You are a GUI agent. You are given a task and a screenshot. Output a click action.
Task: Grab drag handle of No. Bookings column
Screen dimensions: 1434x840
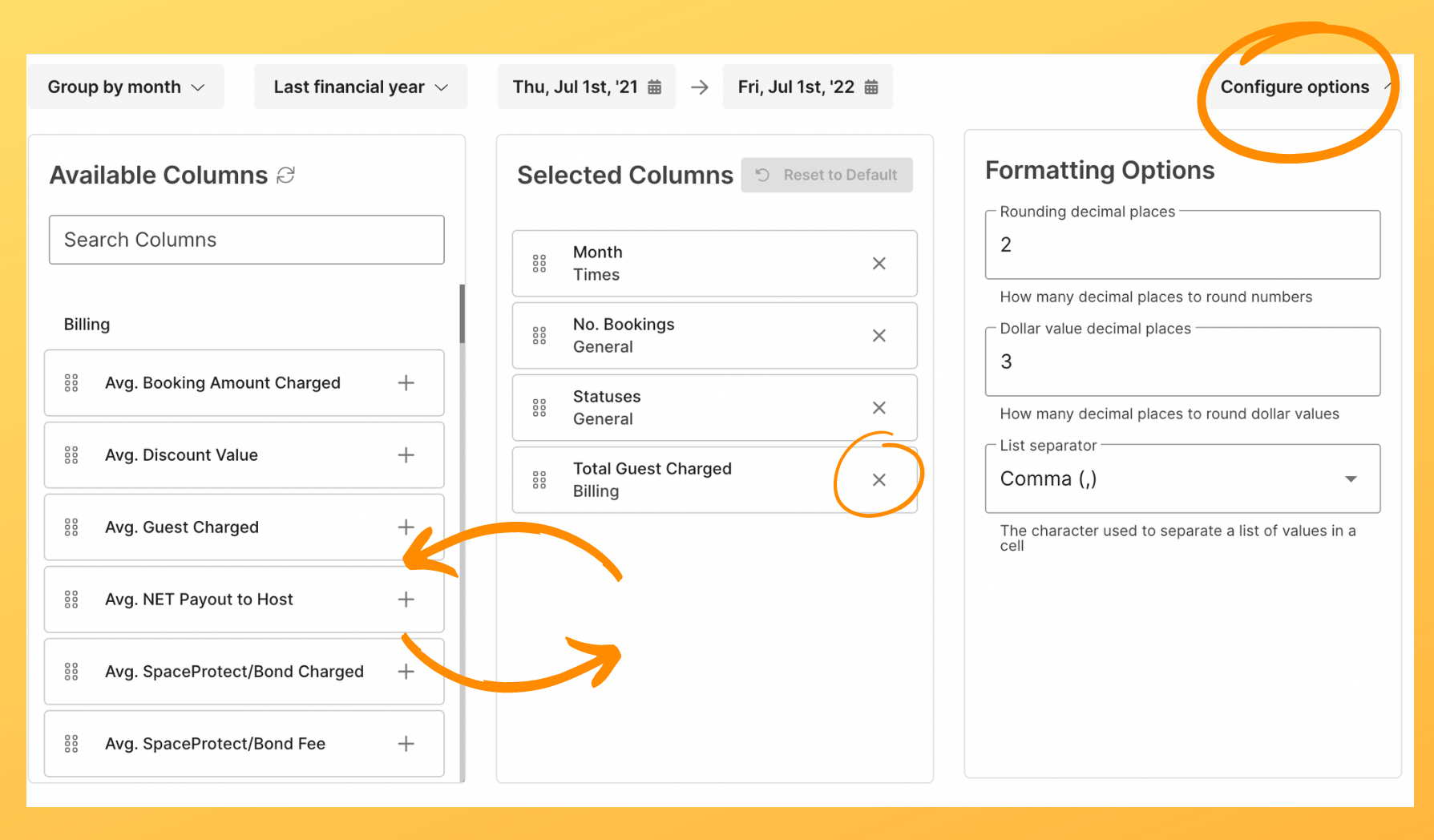pos(539,336)
